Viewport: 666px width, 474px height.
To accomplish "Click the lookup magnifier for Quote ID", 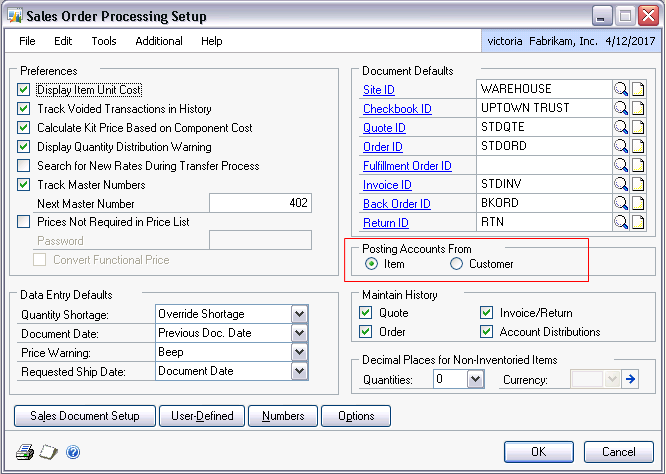I will pyautogui.click(x=621, y=128).
